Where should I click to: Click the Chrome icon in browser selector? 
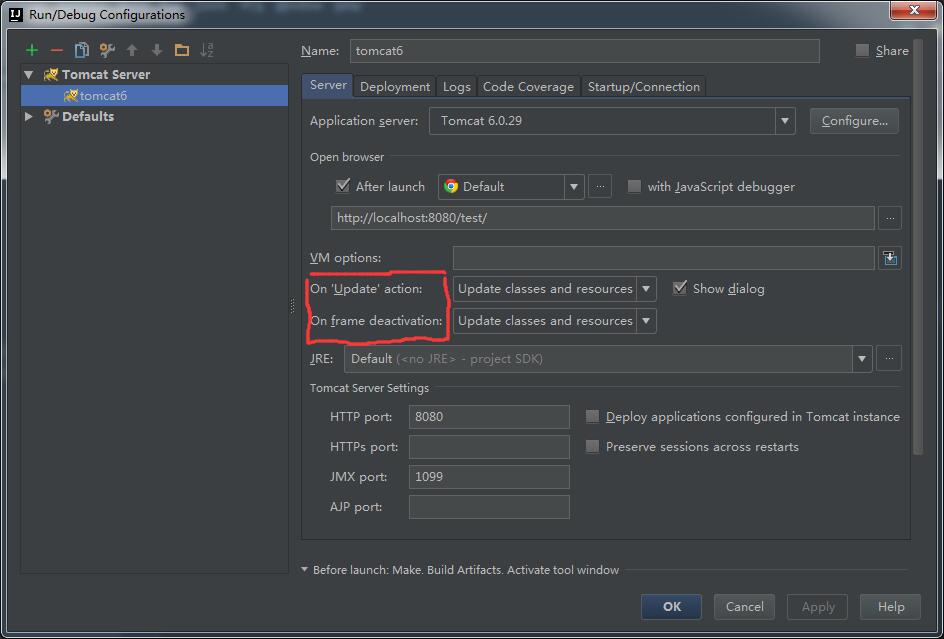(451, 187)
